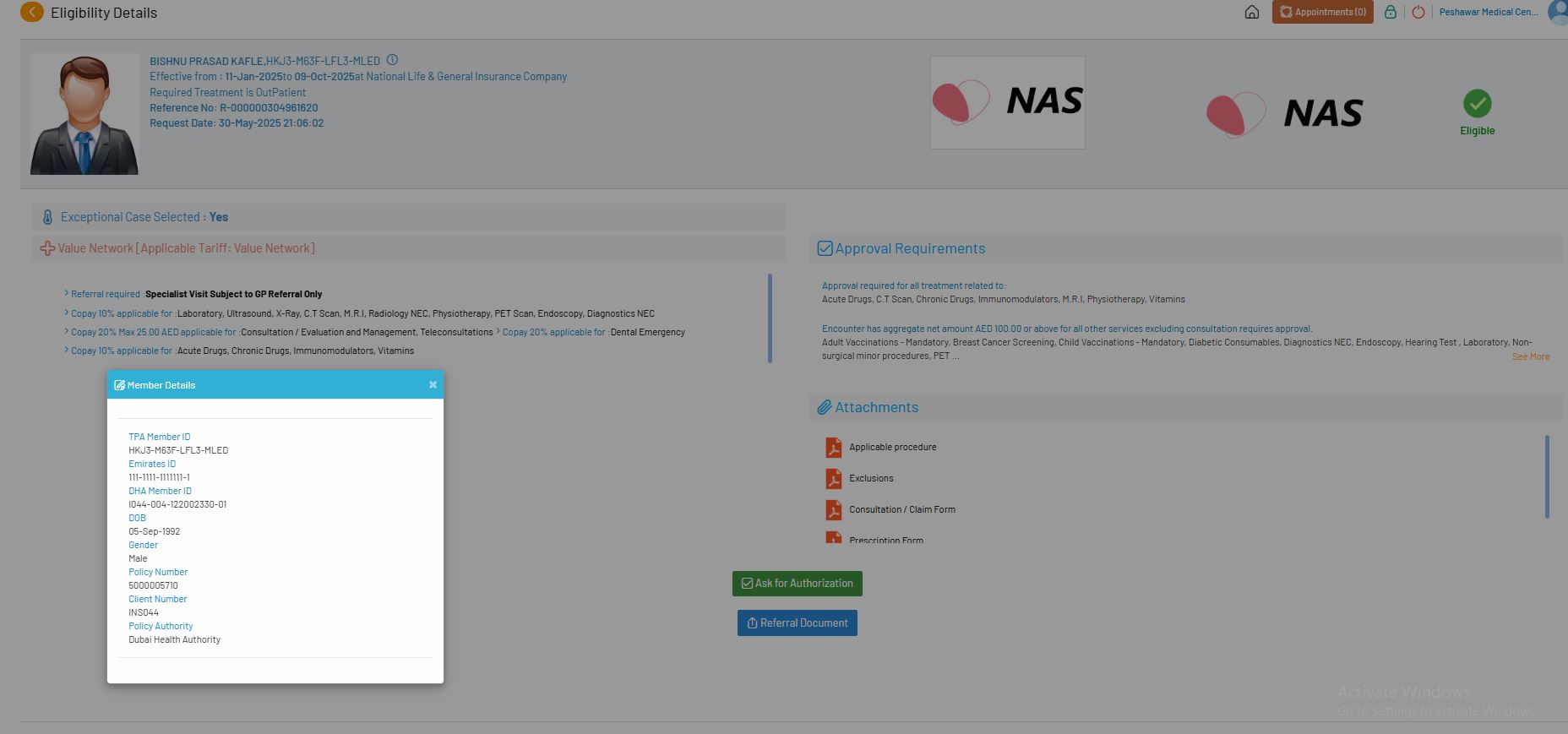Select TPA Member ID value HKJ3-M63F-LFL3-MLED in popup
This screenshot has height=734, width=1568.
(178, 450)
